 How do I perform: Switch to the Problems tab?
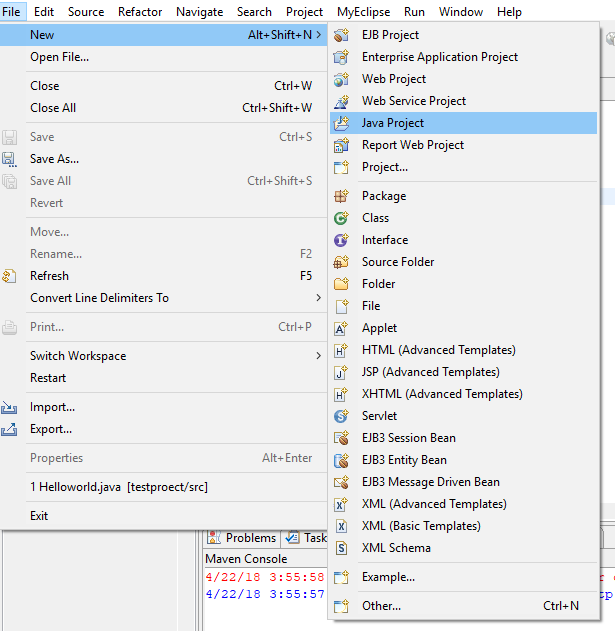tap(242, 538)
